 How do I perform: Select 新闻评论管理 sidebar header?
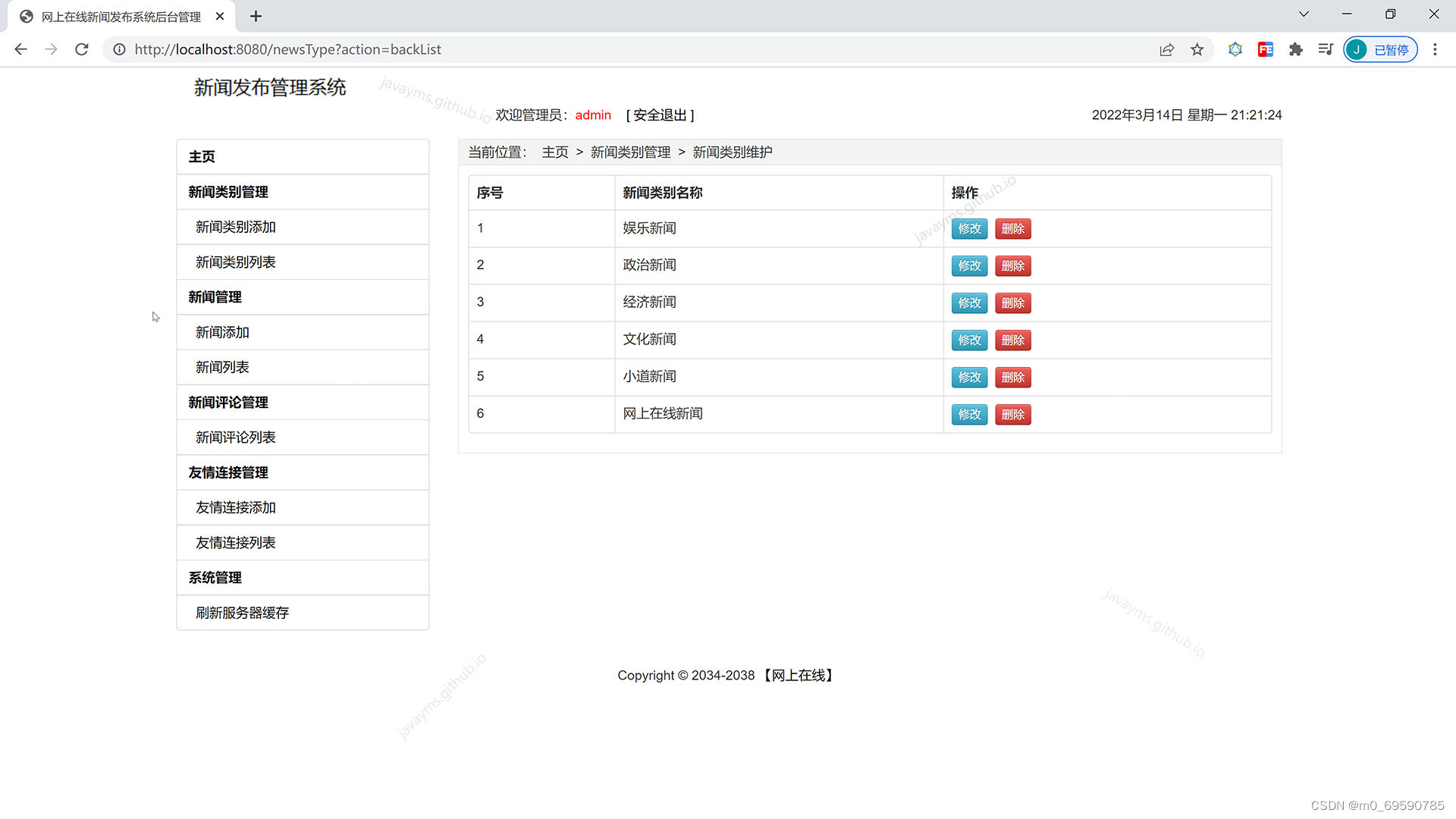(303, 403)
